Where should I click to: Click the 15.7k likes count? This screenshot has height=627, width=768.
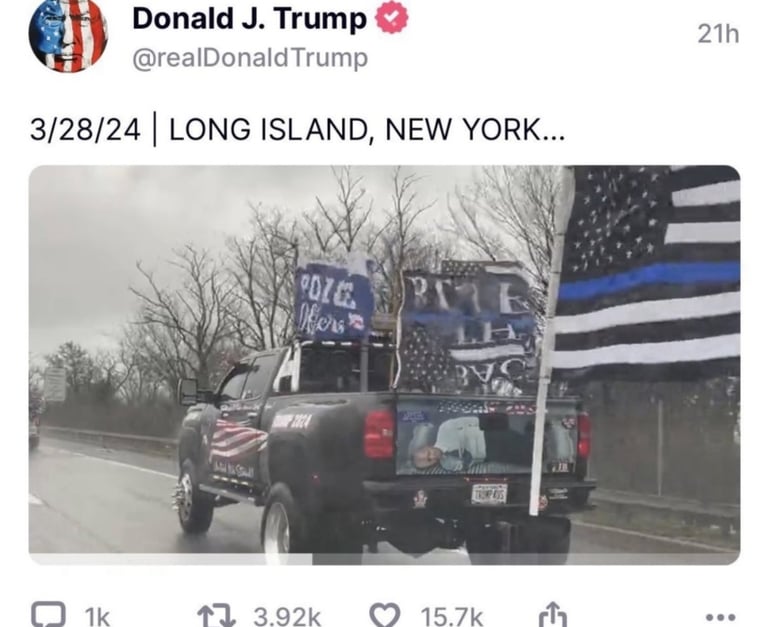click(x=452, y=617)
